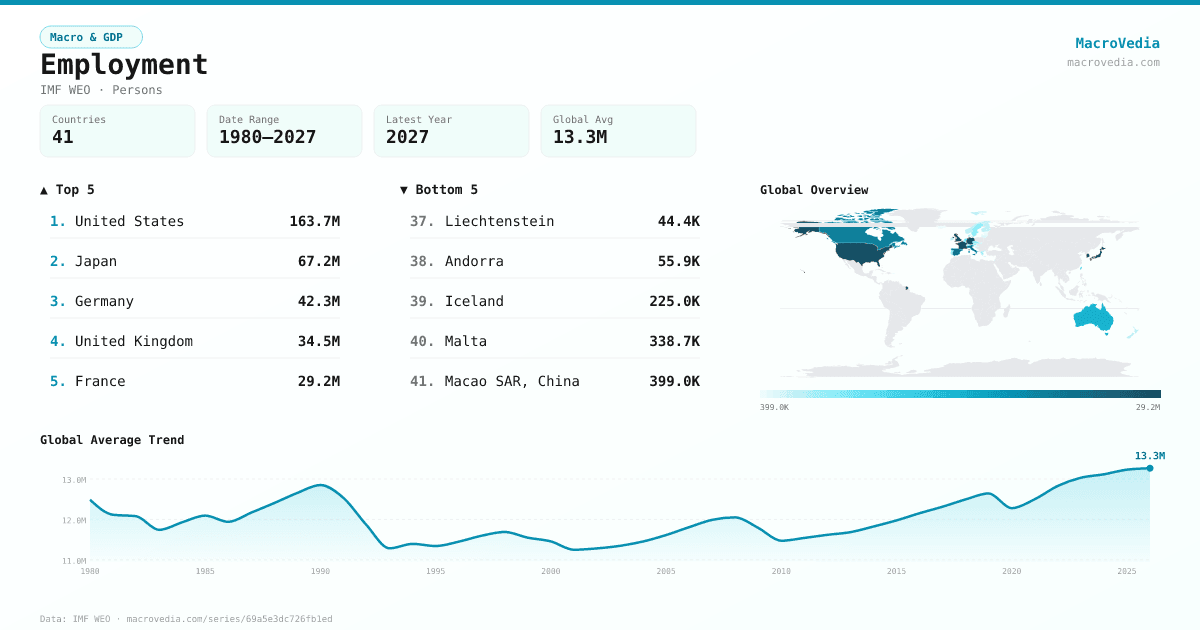Click the 13.3M label above trend endpoint

(1149, 456)
